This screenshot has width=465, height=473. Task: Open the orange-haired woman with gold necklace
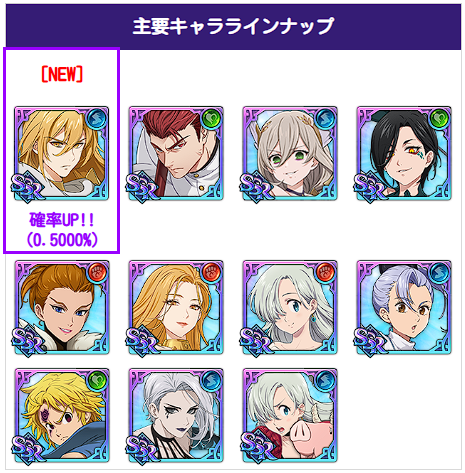(x=176, y=308)
